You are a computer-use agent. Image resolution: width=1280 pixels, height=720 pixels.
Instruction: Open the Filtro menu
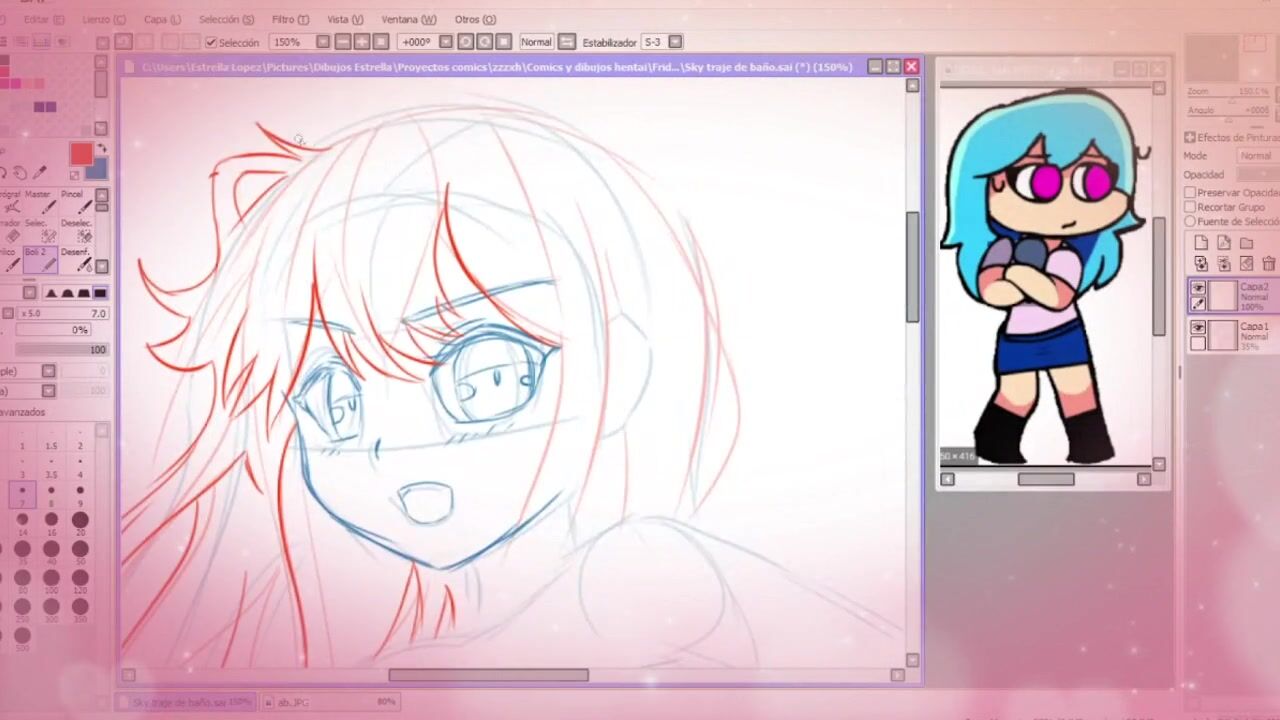[x=290, y=19]
